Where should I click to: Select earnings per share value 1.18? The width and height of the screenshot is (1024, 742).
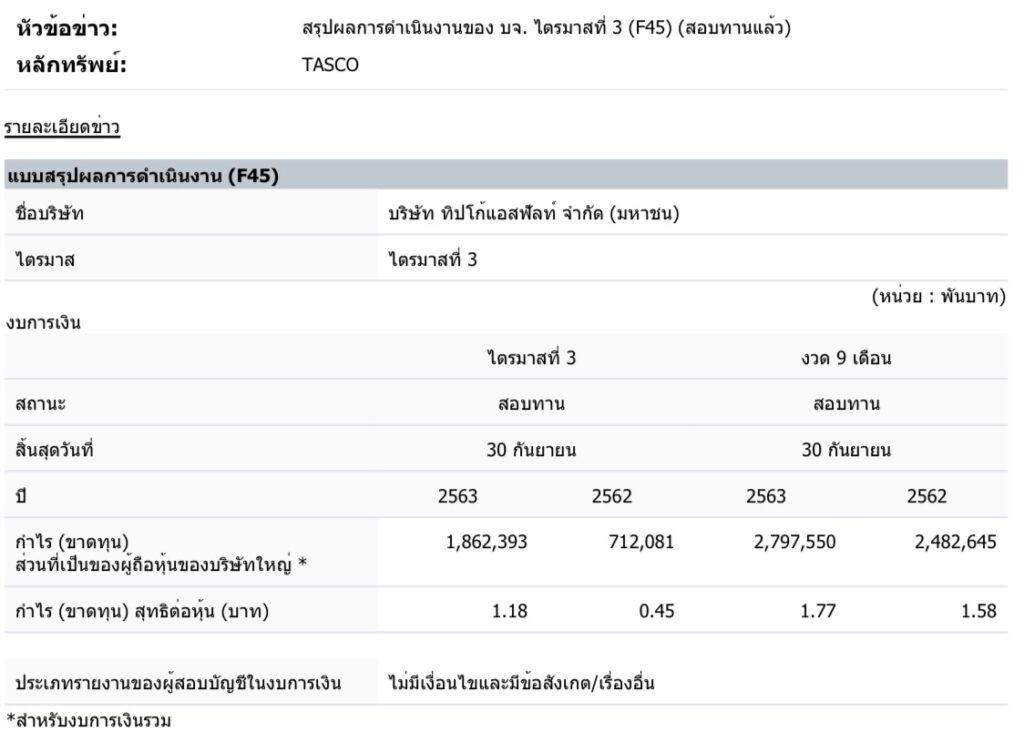[x=511, y=610]
